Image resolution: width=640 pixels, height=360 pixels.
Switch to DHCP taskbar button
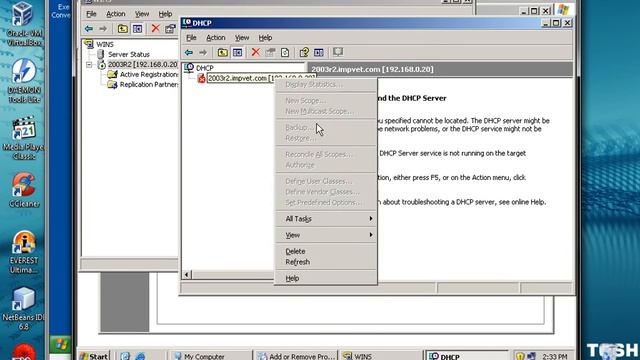click(466, 356)
